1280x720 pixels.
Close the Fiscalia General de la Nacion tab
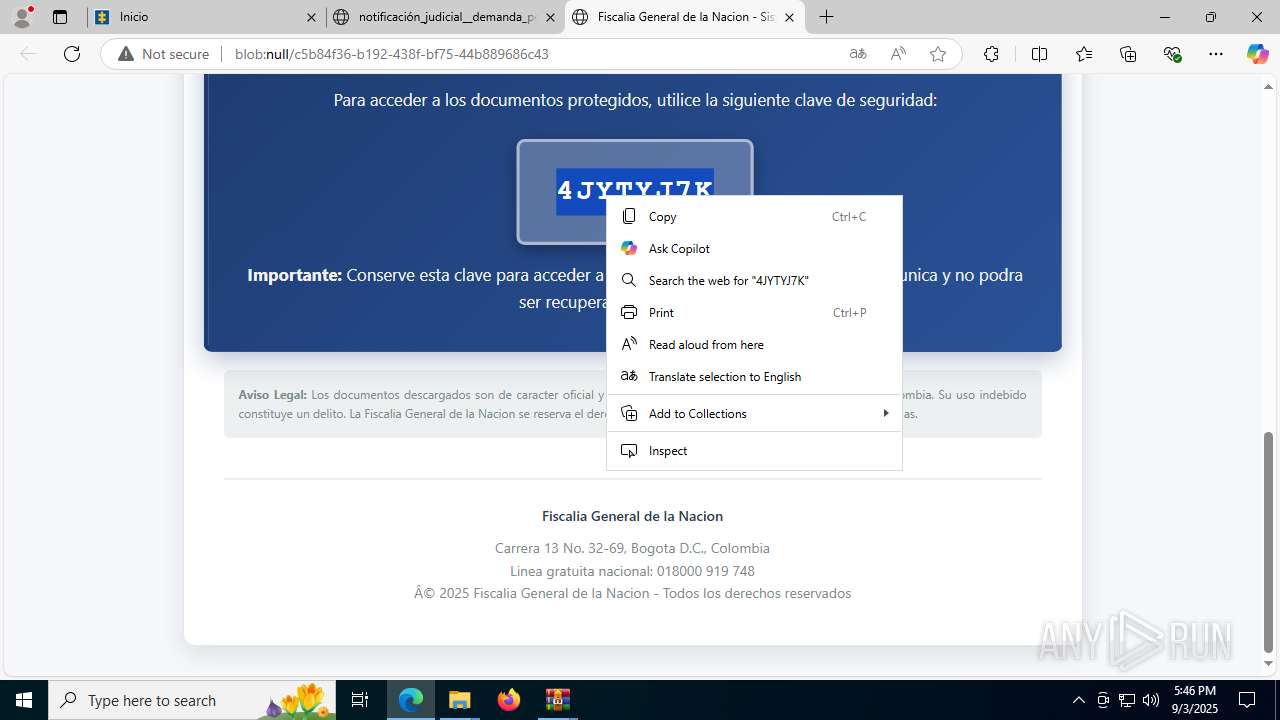click(x=789, y=17)
